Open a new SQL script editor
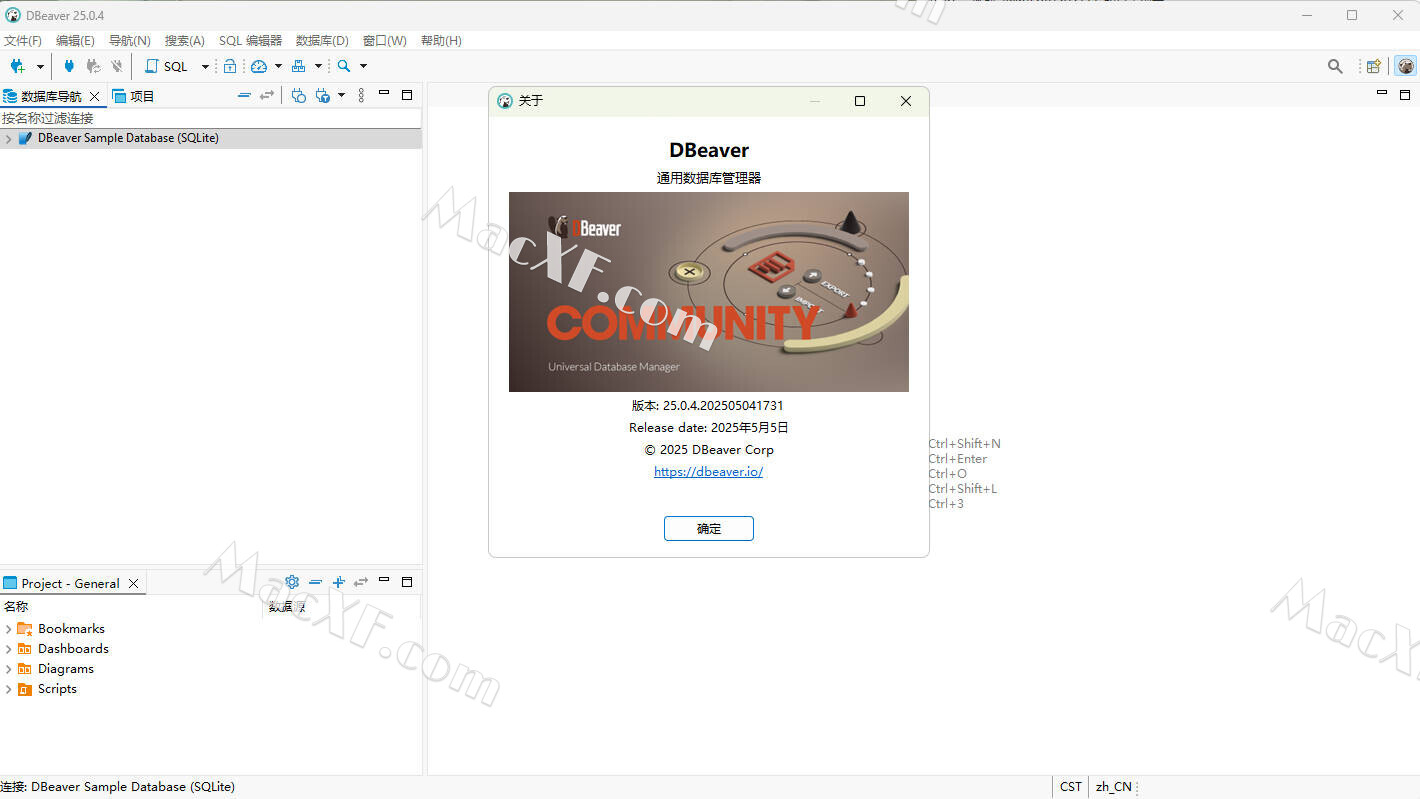 167,66
